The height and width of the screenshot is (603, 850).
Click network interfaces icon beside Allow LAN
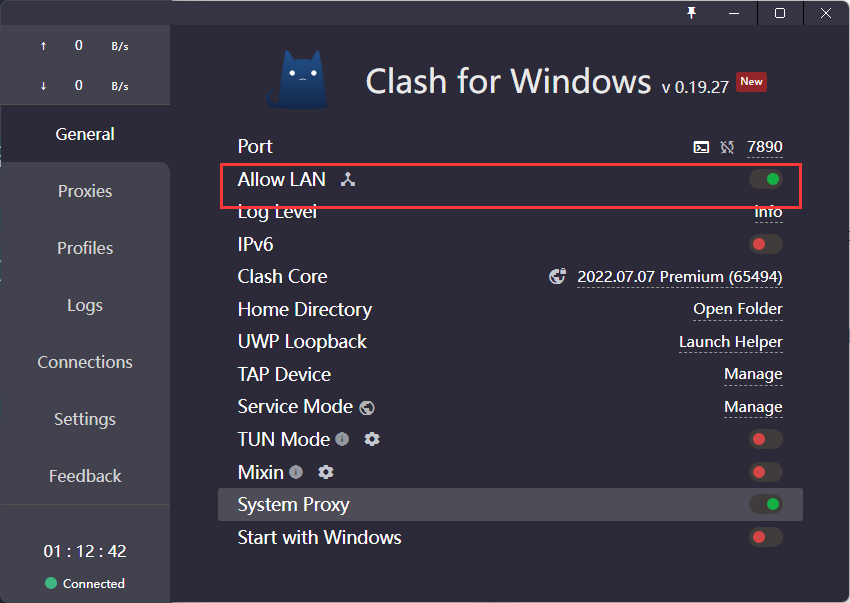347,180
